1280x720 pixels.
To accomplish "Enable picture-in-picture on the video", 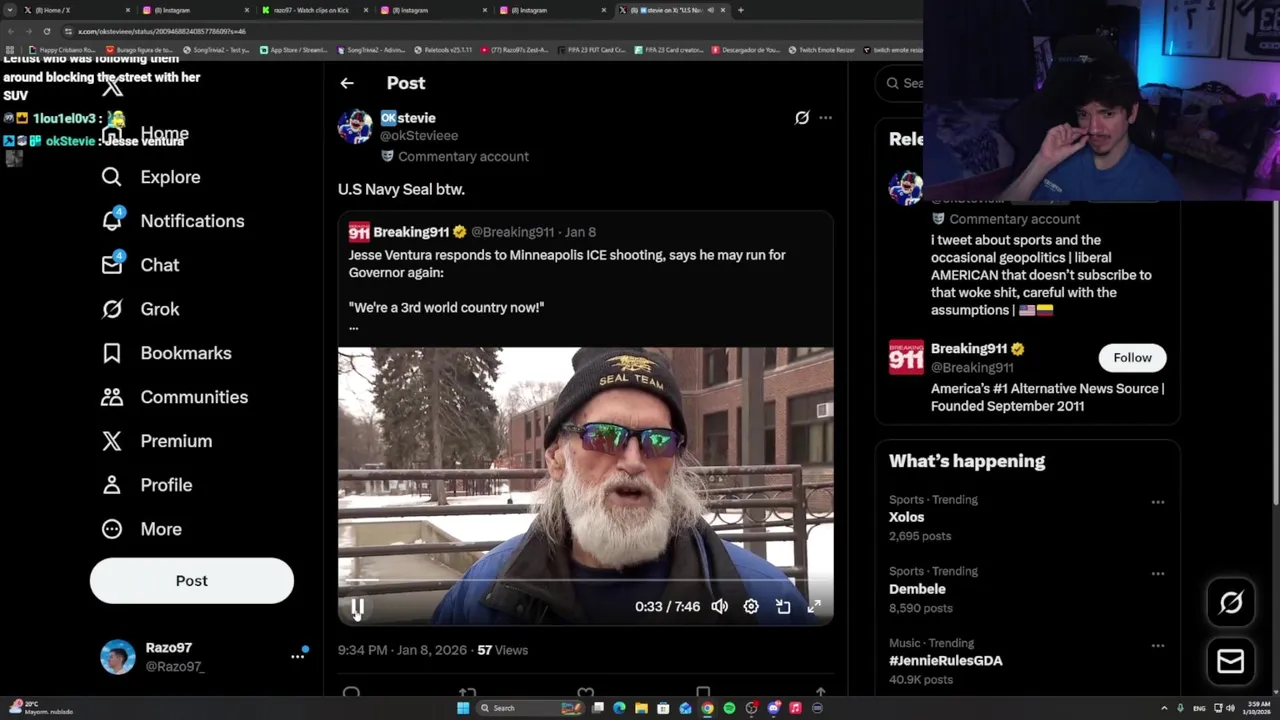I will click(783, 606).
